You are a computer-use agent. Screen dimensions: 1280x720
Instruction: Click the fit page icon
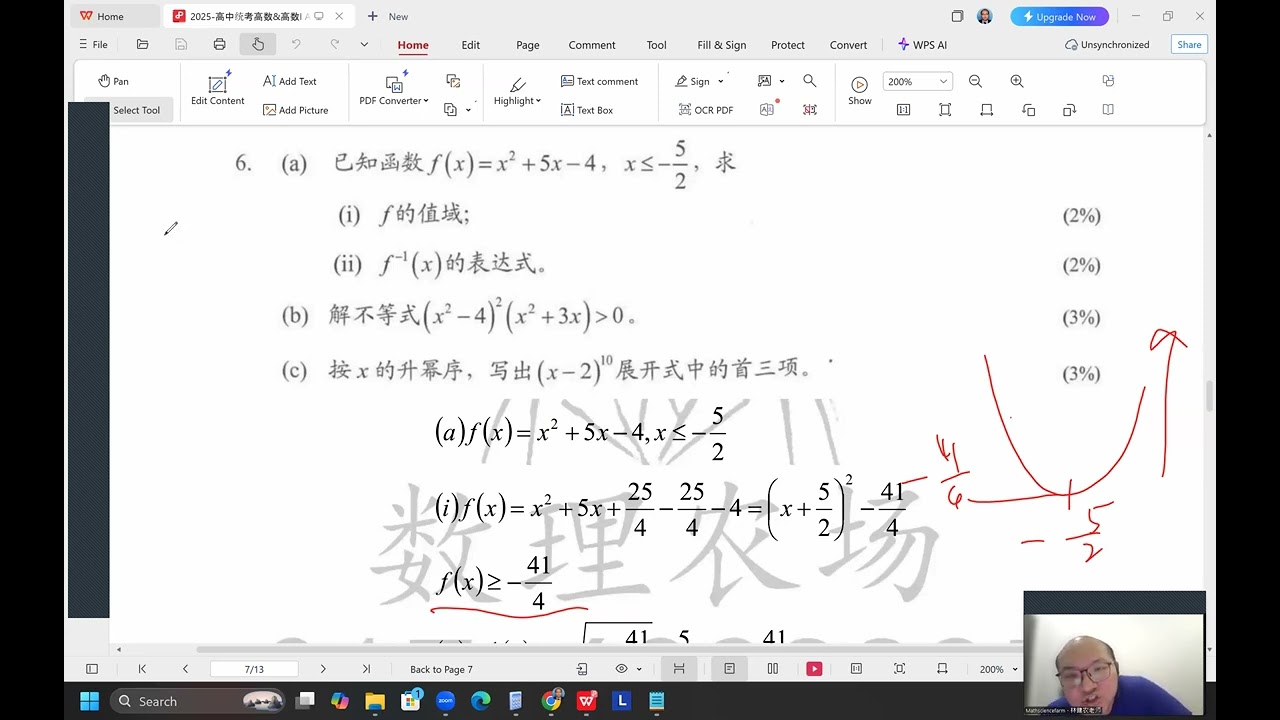(x=945, y=110)
